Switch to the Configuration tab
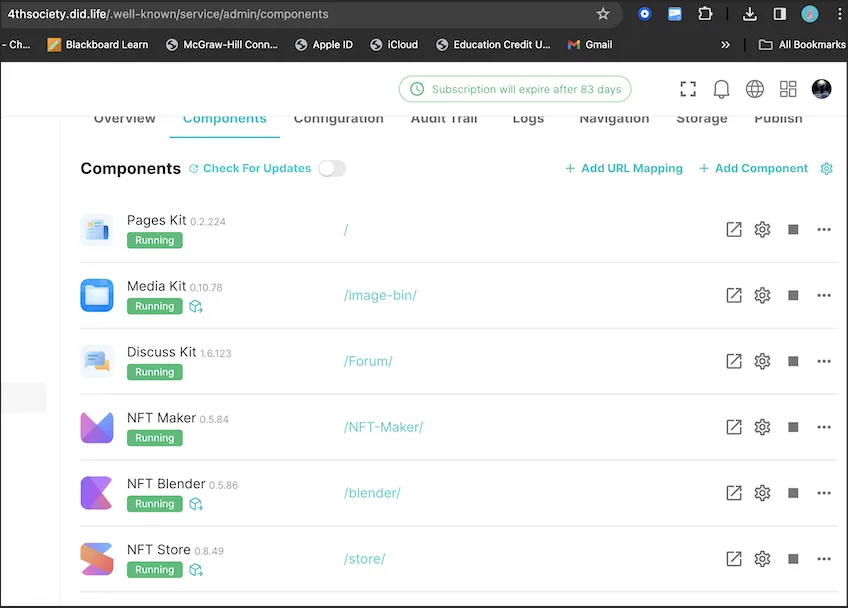This screenshot has width=848, height=608. click(x=339, y=119)
